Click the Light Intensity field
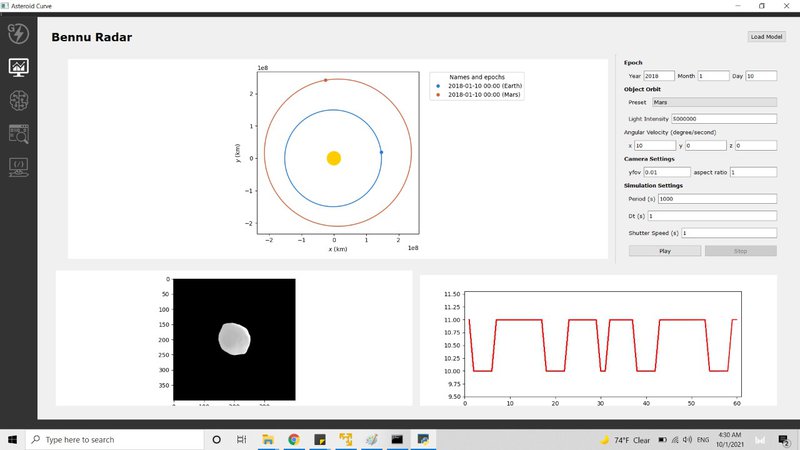 724,119
